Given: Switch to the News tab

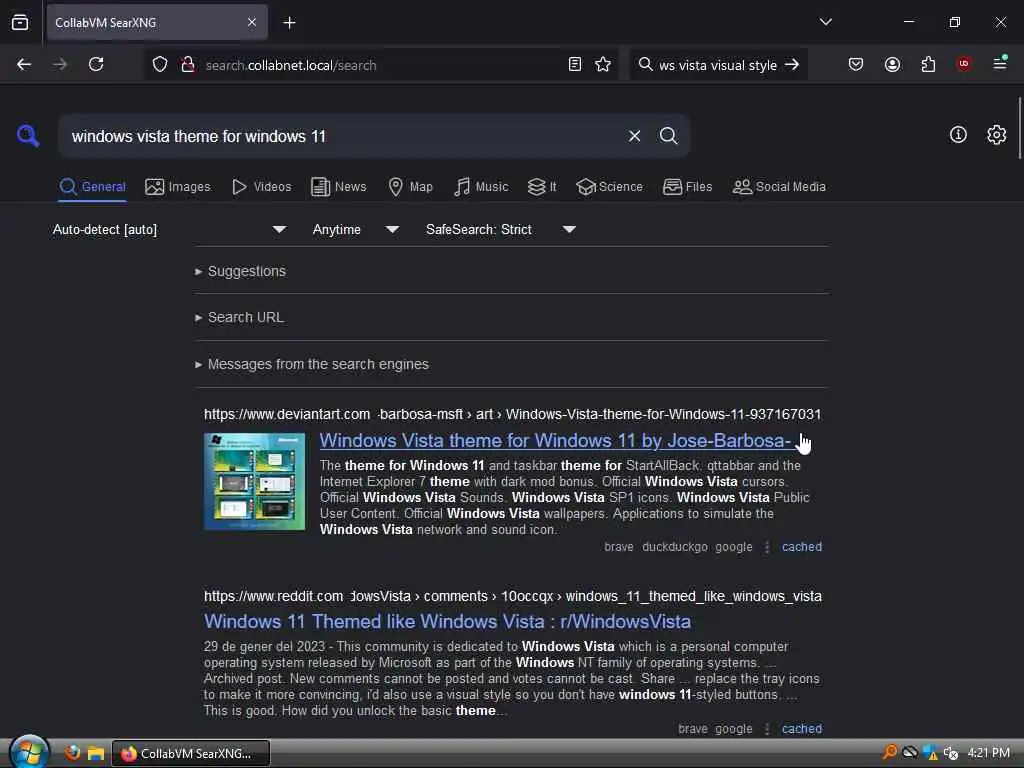Looking at the screenshot, I should click(x=338, y=187).
